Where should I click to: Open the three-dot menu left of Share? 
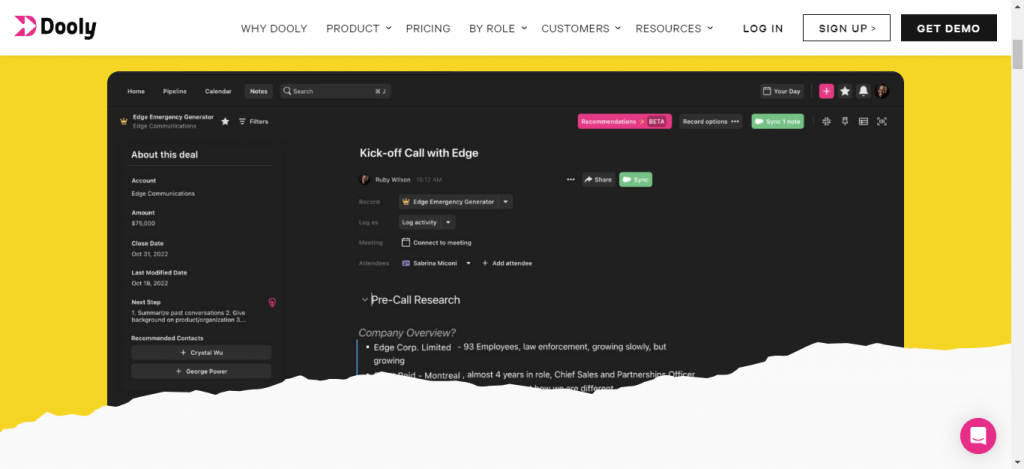(571, 180)
